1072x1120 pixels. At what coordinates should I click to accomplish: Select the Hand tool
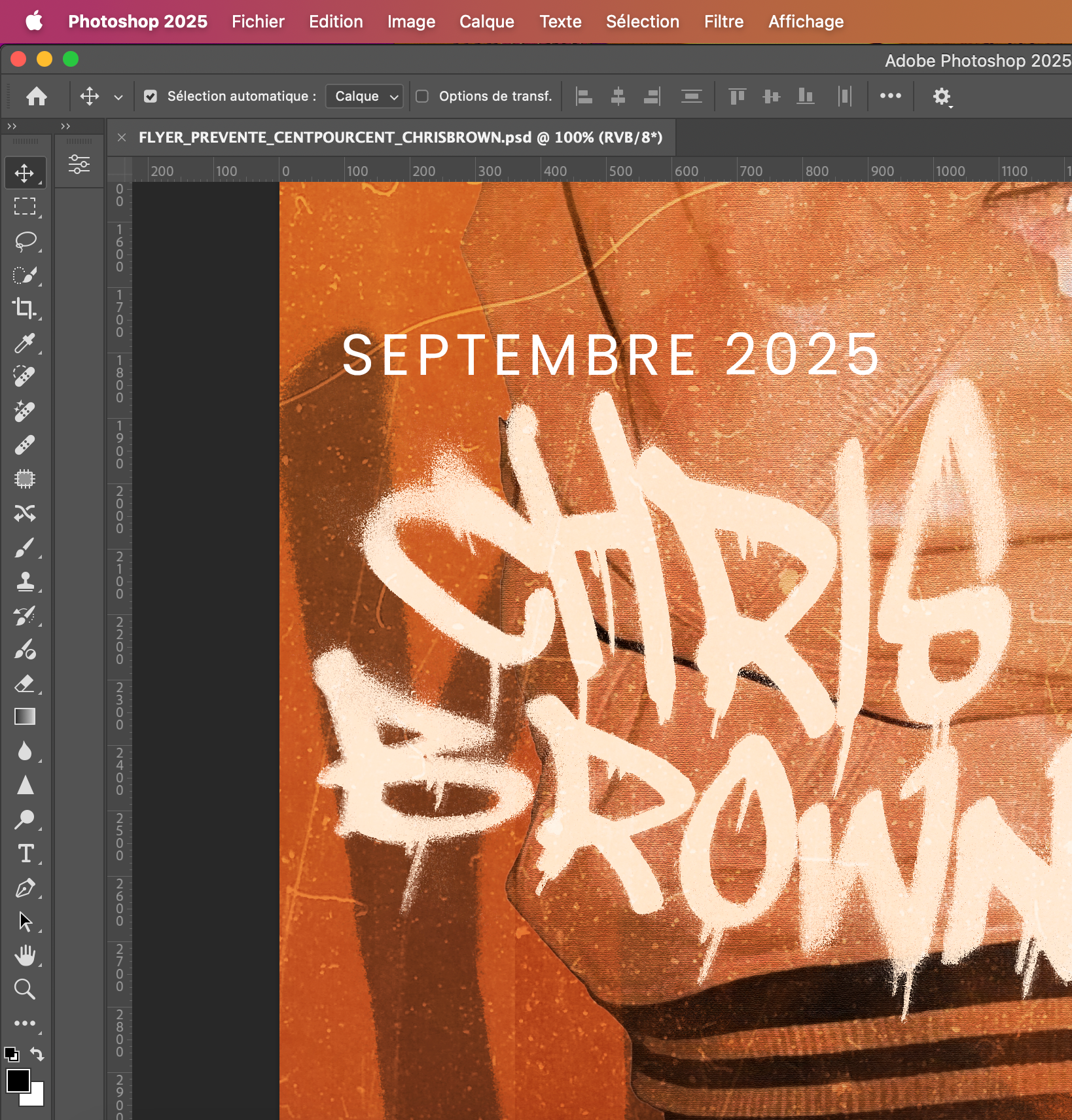25,955
